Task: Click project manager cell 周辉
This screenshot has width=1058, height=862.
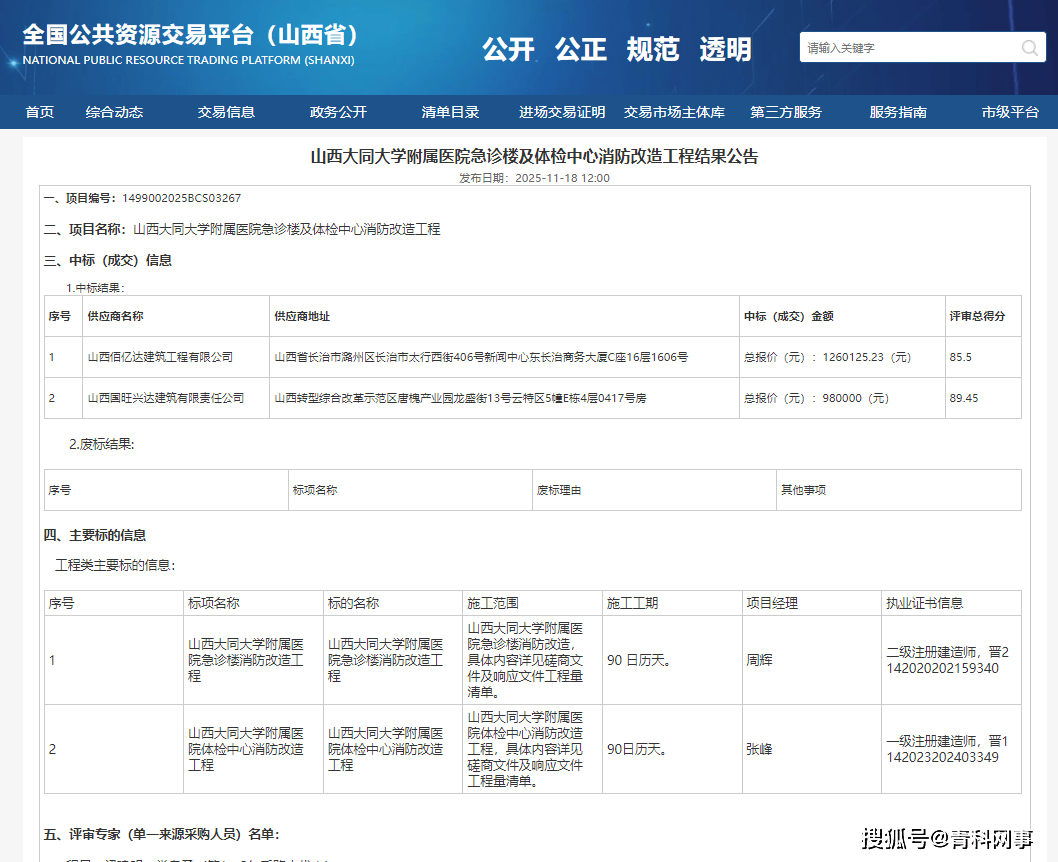Action: tap(760, 661)
